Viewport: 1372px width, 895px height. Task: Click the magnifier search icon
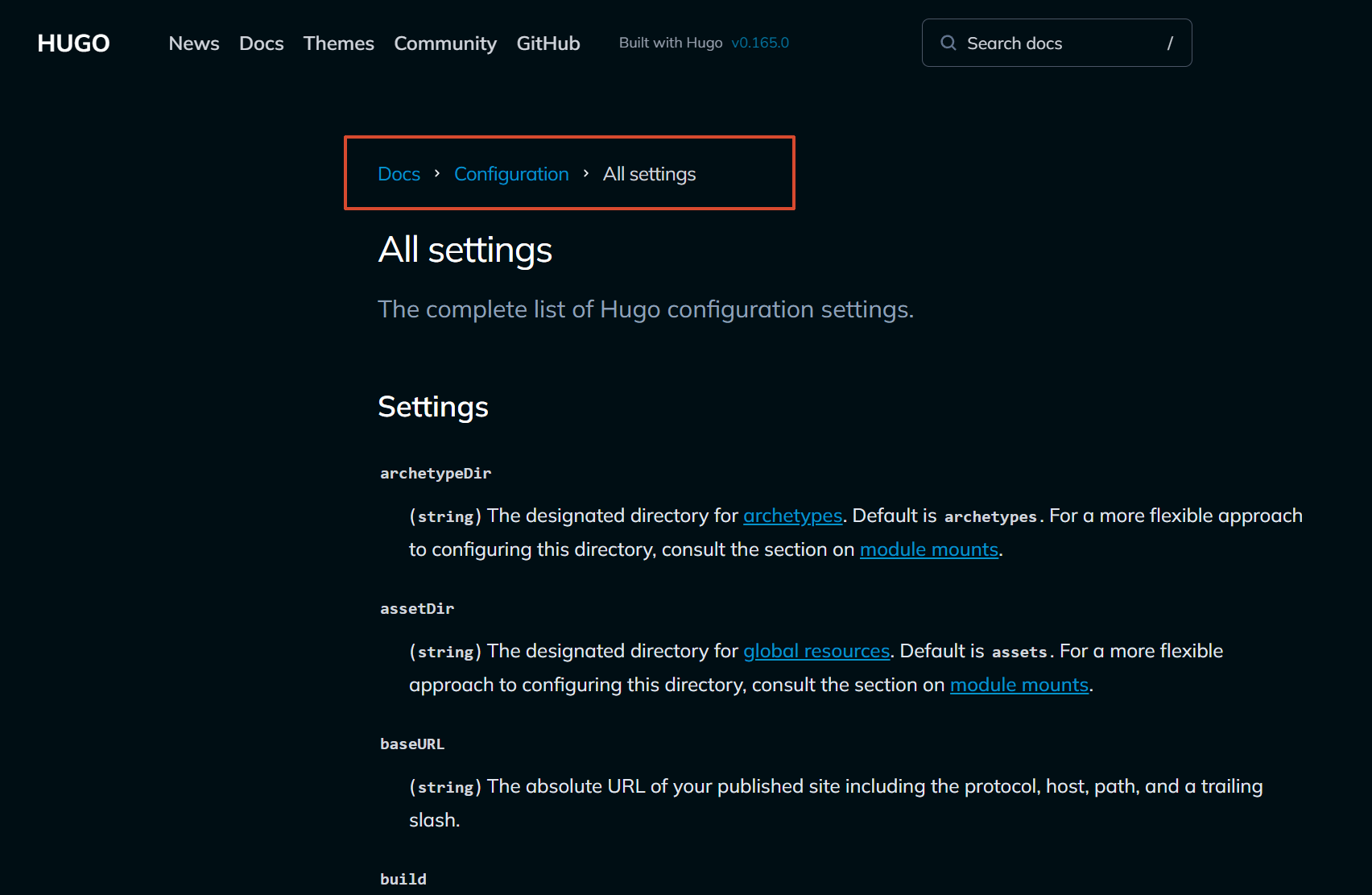[948, 43]
